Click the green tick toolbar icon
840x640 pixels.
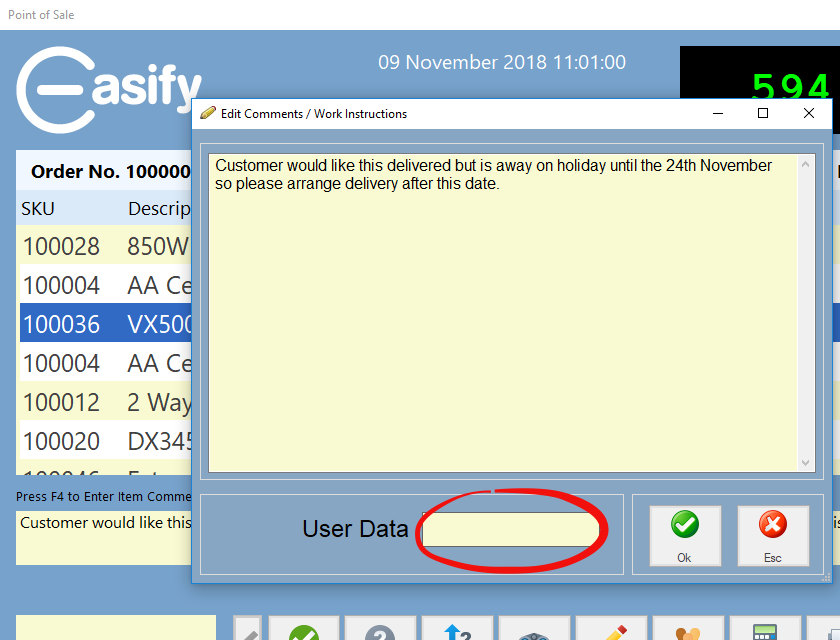pyautogui.click(x=303, y=630)
